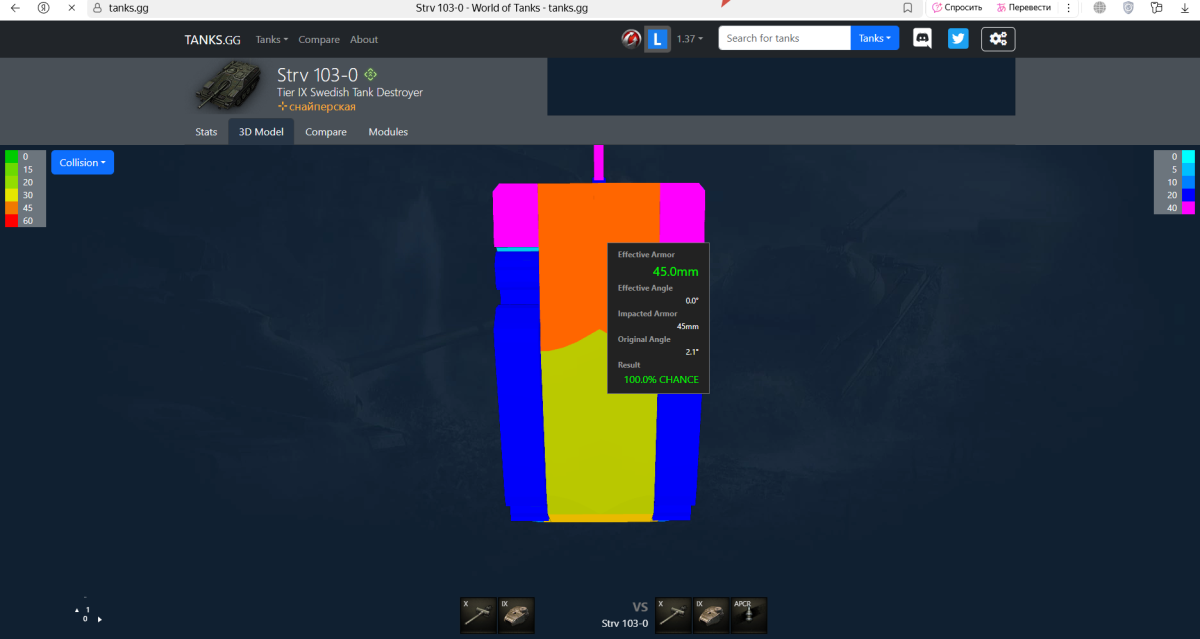Click the 100.0% CHANCE result text
Image resolution: width=1200 pixels, height=639 pixels.
[x=661, y=380]
